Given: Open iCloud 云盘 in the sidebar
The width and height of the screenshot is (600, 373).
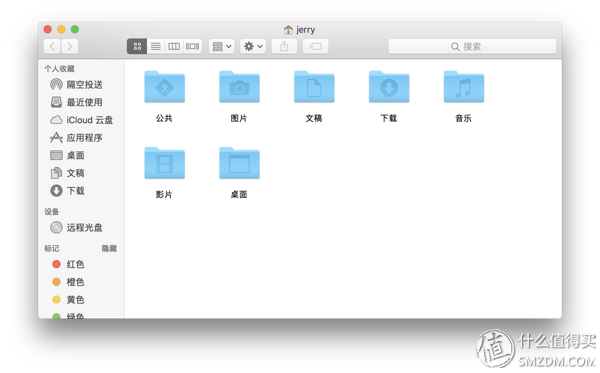Looking at the screenshot, I should [x=81, y=120].
